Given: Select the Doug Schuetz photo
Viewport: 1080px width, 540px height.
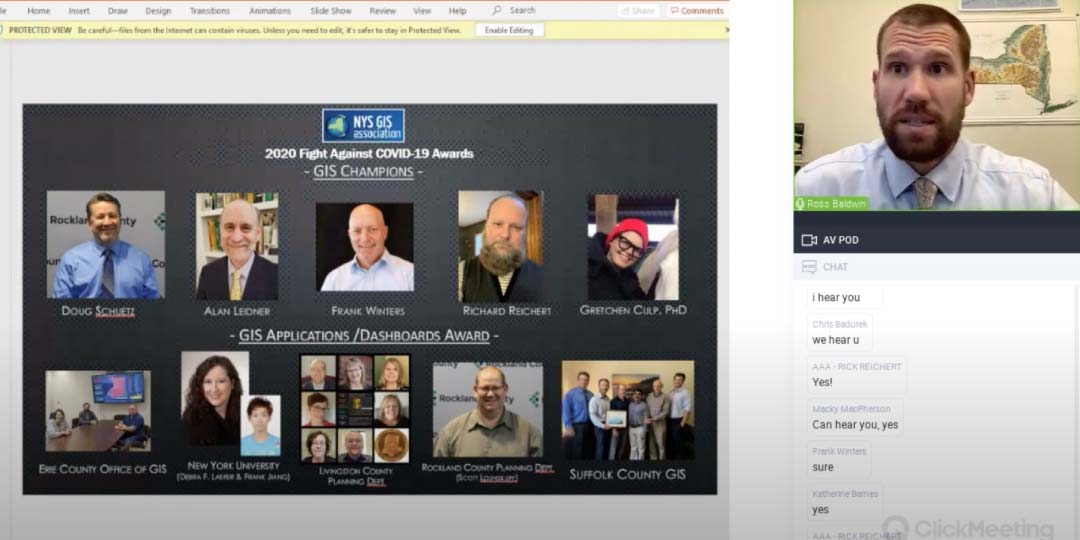Looking at the screenshot, I should click(x=105, y=245).
